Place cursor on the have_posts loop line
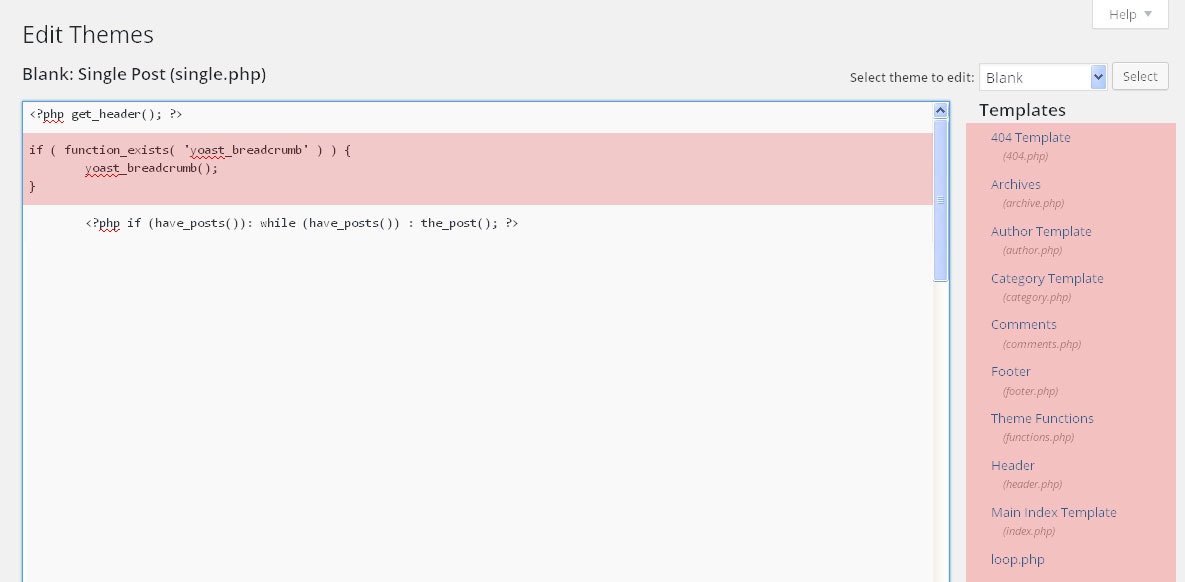Image resolution: width=1185 pixels, height=582 pixels. [x=301, y=223]
